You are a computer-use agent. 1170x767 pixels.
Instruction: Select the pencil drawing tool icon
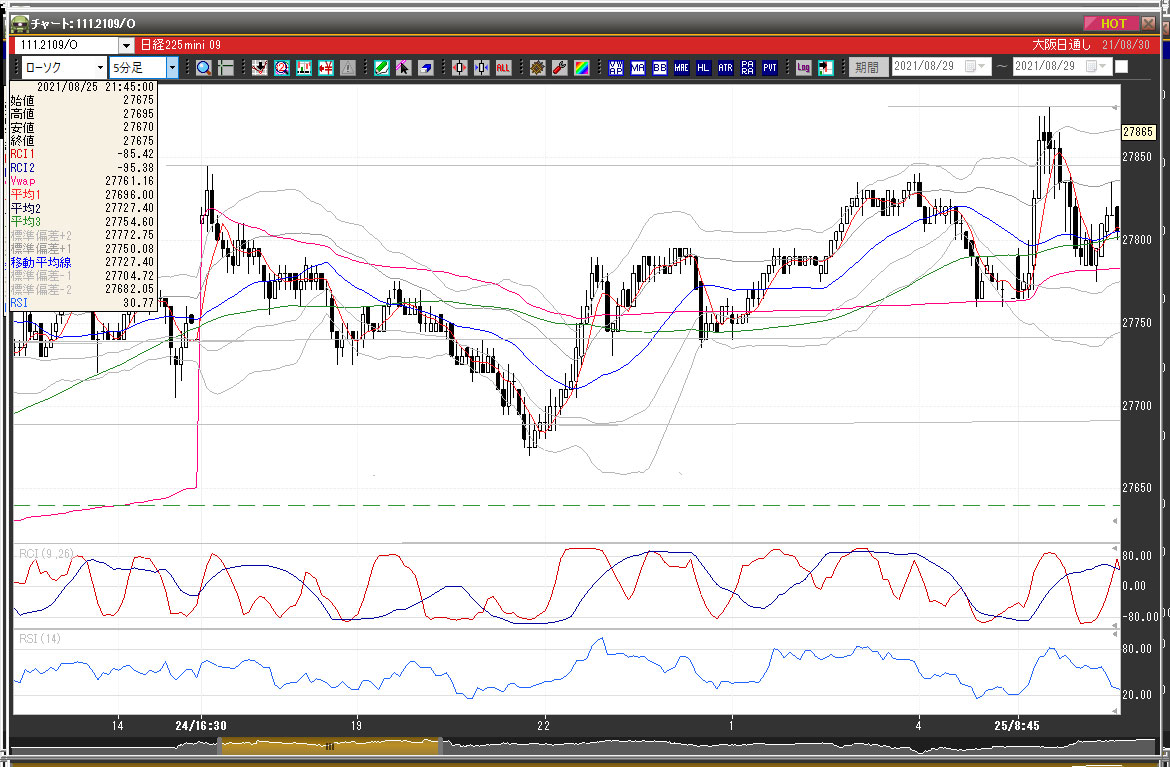coord(381,67)
